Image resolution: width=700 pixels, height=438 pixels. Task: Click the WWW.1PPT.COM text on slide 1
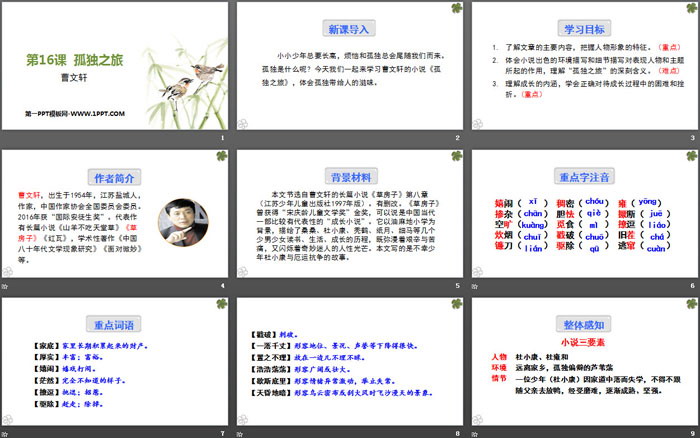click(x=98, y=113)
